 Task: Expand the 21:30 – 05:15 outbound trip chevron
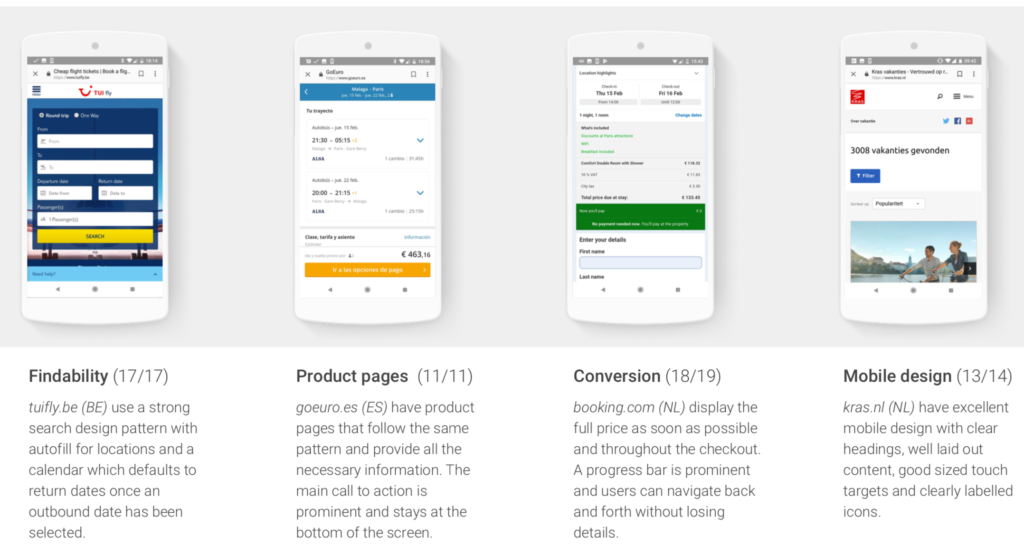click(420, 140)
